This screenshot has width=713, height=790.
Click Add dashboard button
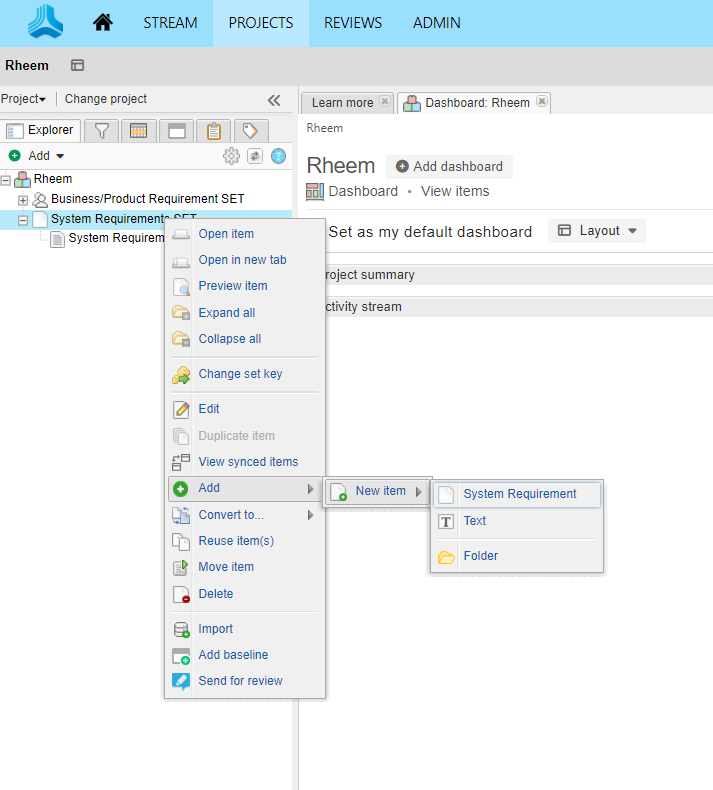[449, 167]
